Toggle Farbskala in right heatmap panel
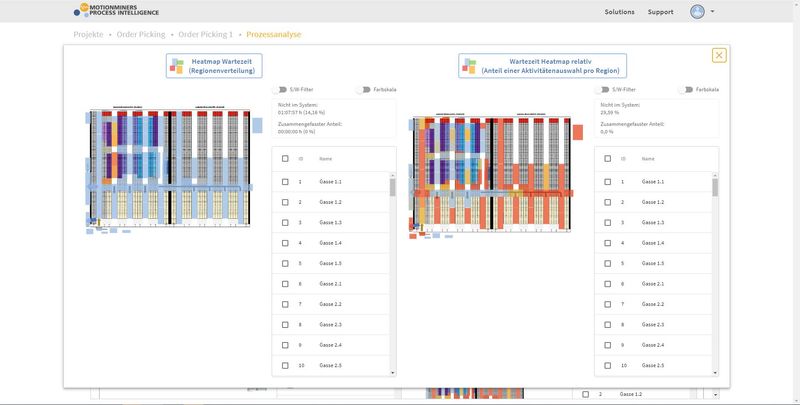800x405 pixels. pyautogui.click(x=686, y=90)
